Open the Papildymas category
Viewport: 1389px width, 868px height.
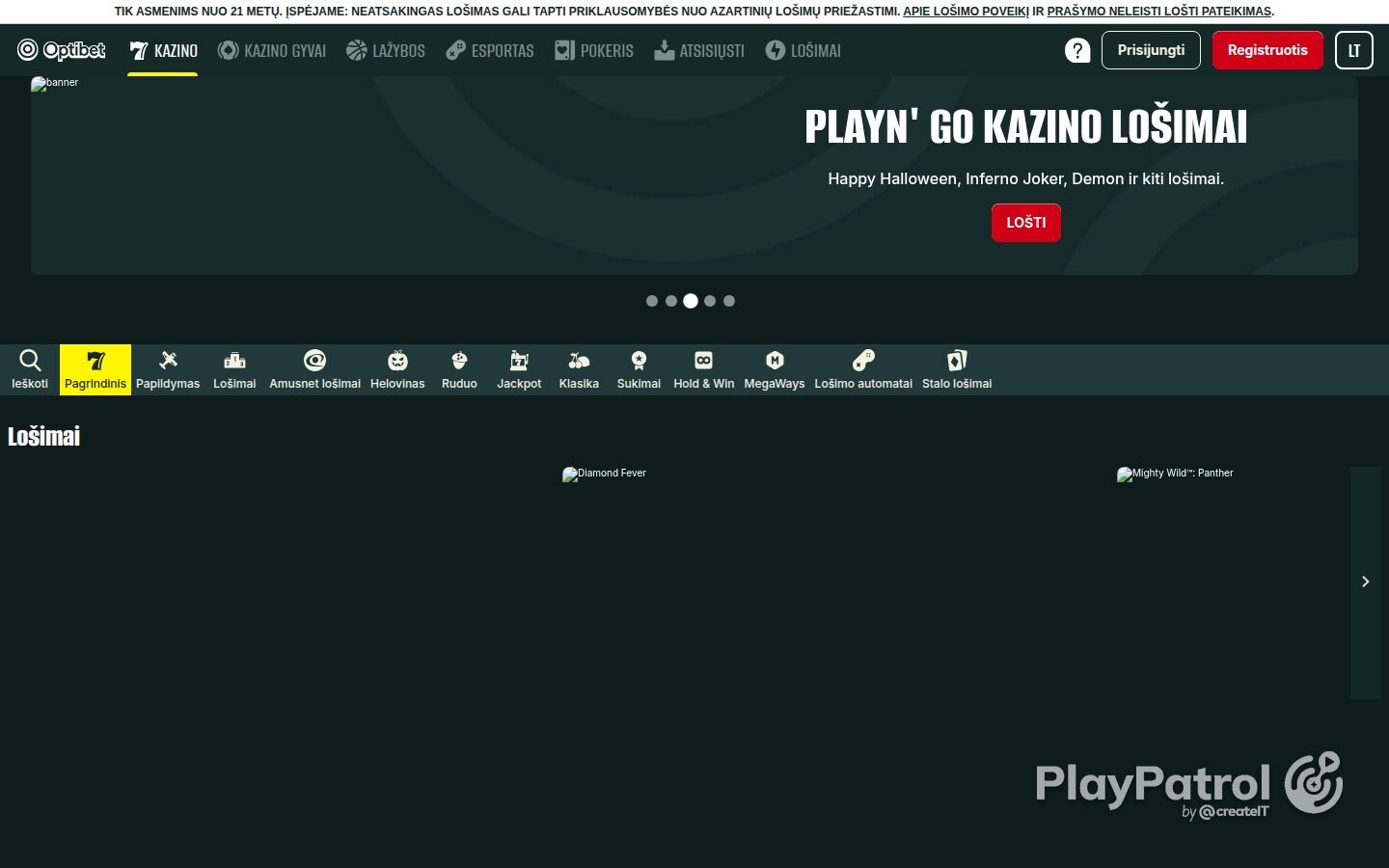pos(168,369)
